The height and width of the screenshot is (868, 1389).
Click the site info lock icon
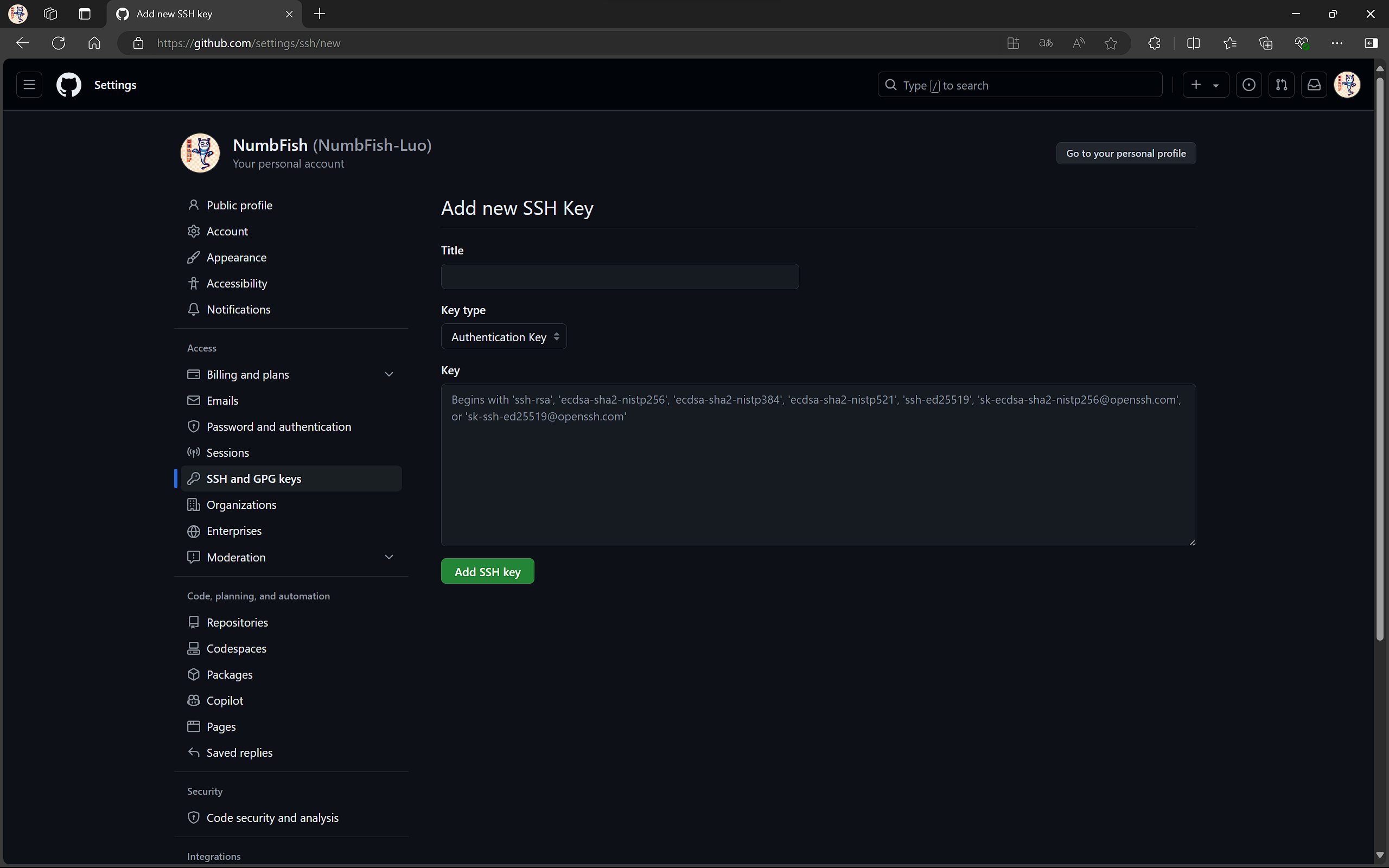coord(138,43)
